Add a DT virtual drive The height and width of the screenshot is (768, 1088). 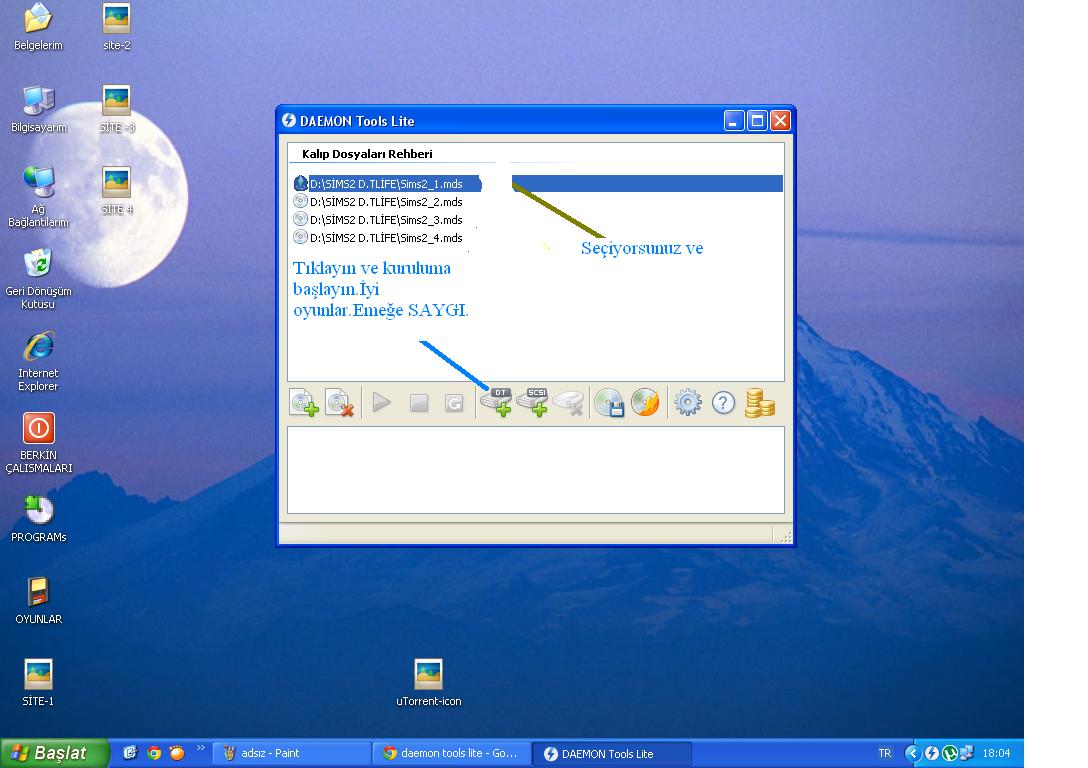496,402
